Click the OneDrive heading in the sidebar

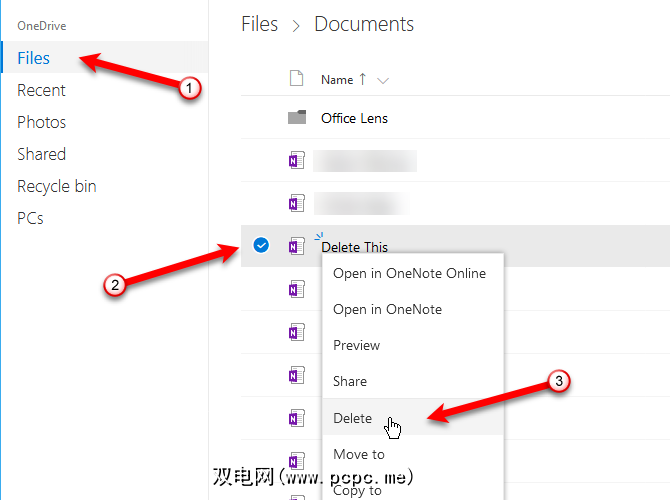41,26
